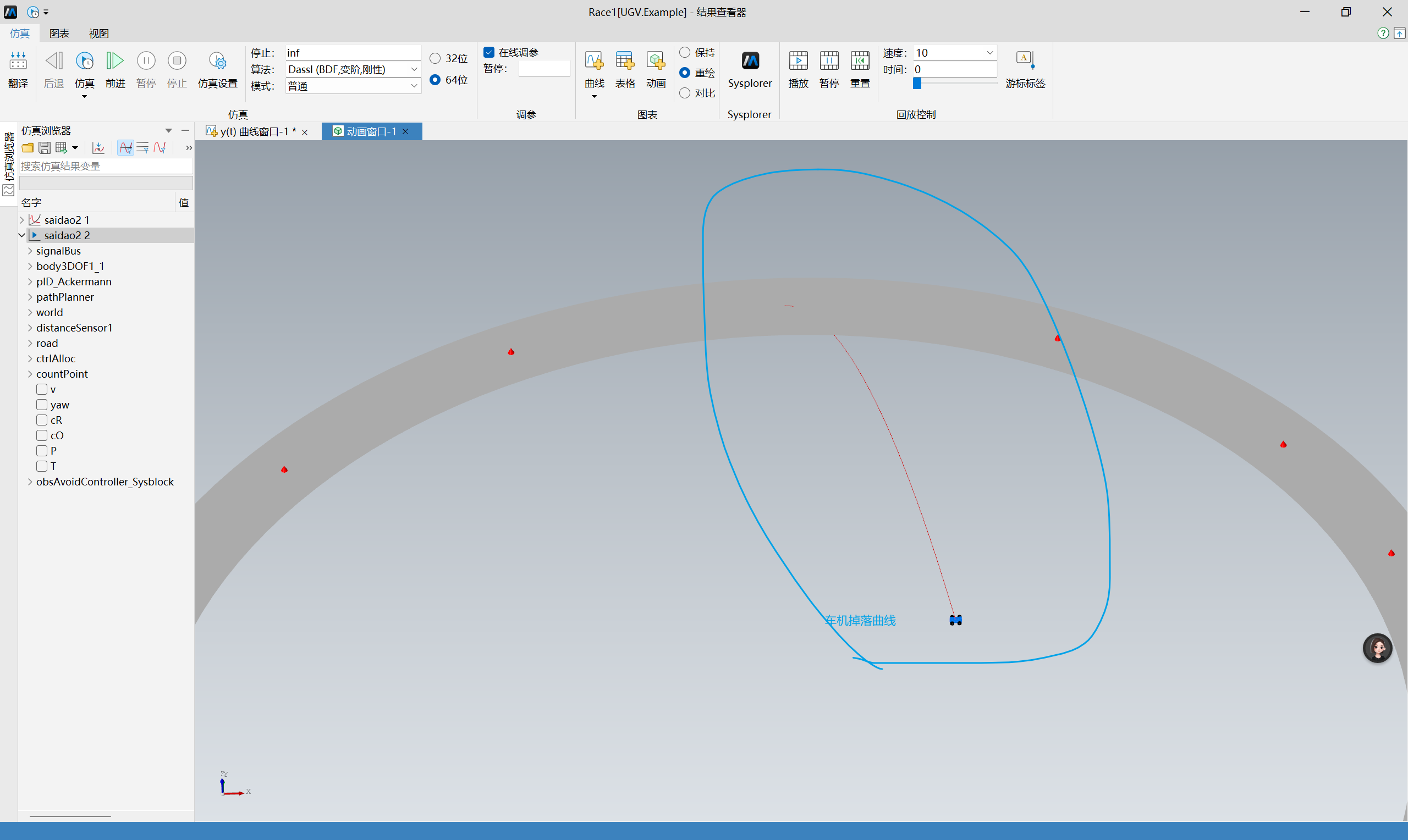The image size is (1408, 840).
Task: Check the cR variable checkbox
Action: click(42, 420)
